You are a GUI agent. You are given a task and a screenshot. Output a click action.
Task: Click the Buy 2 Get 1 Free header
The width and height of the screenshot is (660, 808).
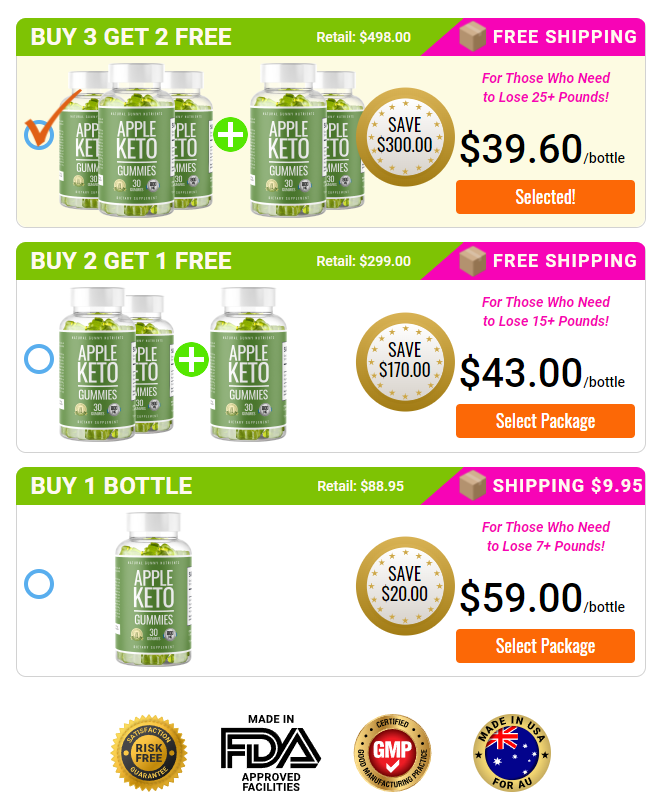[x=131, y=261]
